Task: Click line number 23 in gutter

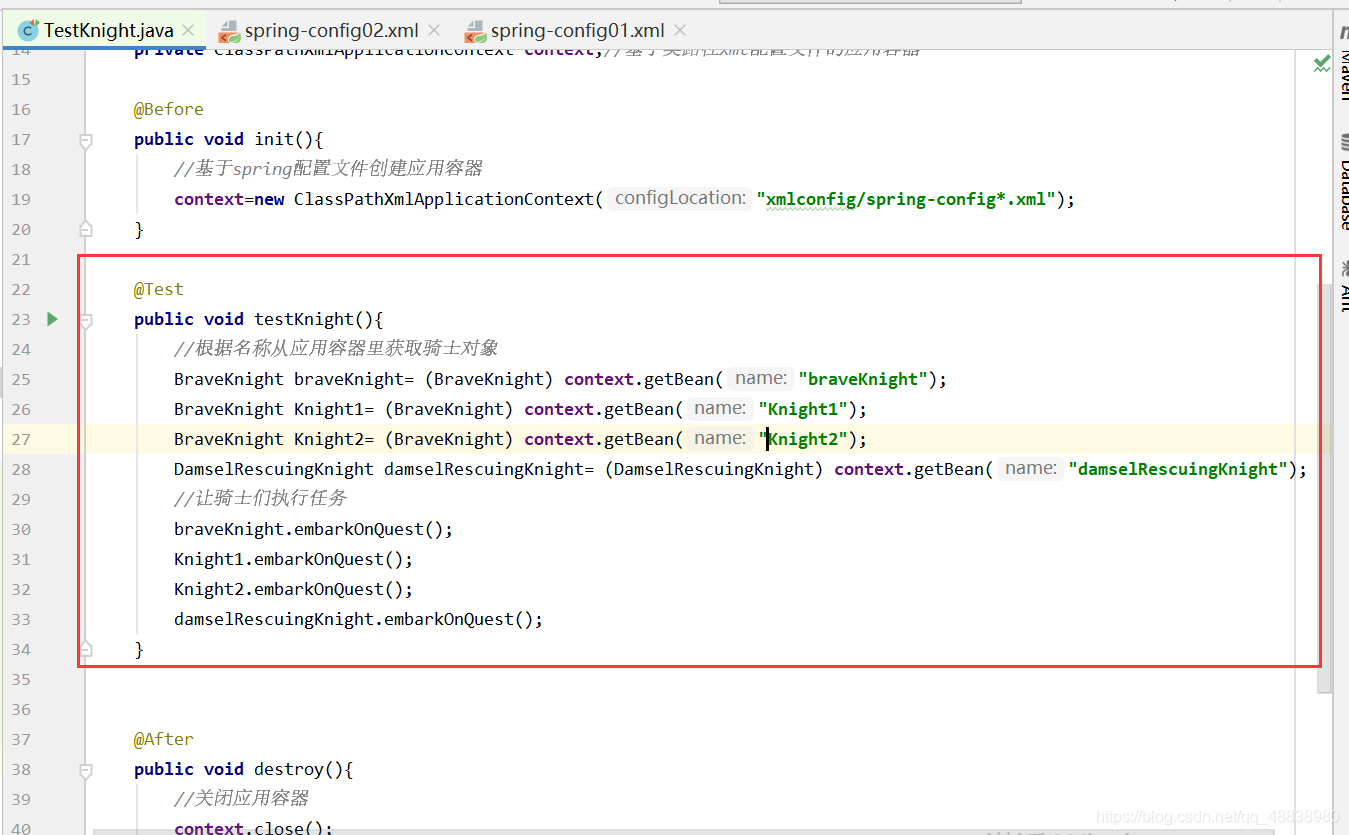Action: 21,319
